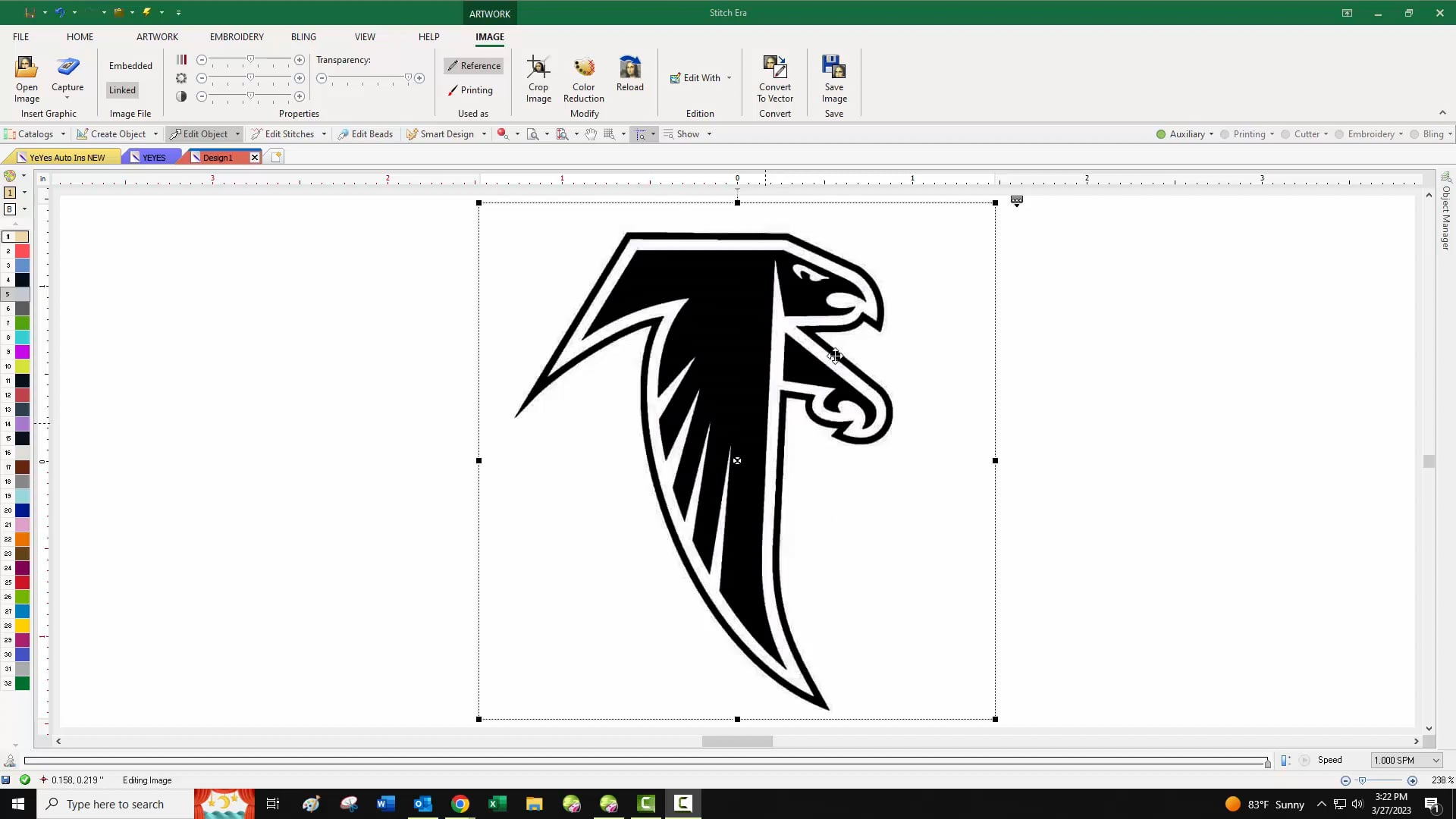Open the EMBROIDERY ribbon tab
This screenshot has width=1456, height=819.
pyautogui.click(x=237, y=36)
